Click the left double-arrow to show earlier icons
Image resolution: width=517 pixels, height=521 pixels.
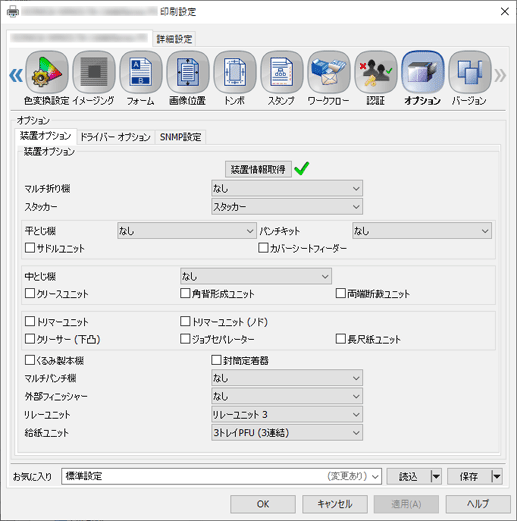coord(16,75)
